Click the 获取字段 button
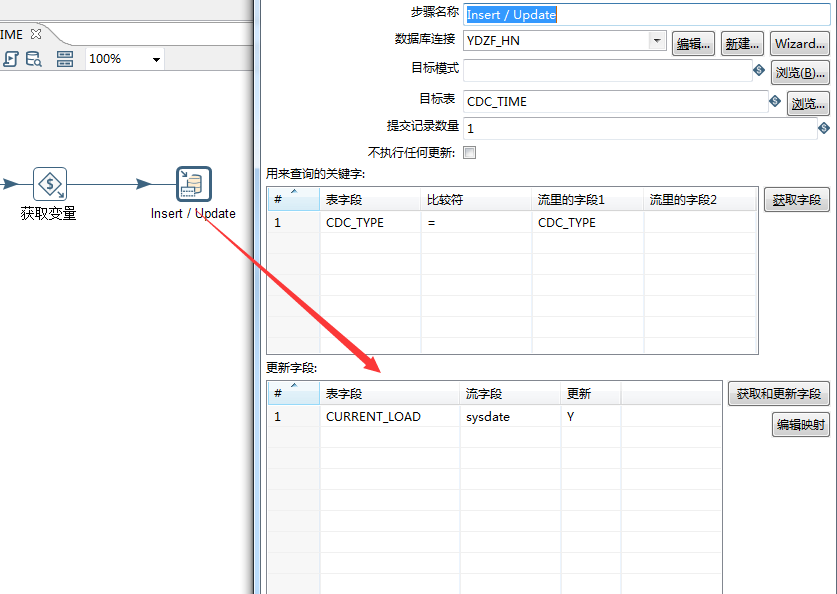Viewport: 837px width, 594px height. [x=796, y=200]
